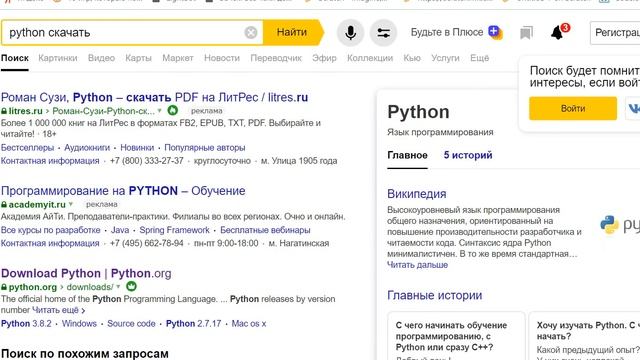Click the yellow Найти search button
This screenshot has width=640, height=360.
292,32
